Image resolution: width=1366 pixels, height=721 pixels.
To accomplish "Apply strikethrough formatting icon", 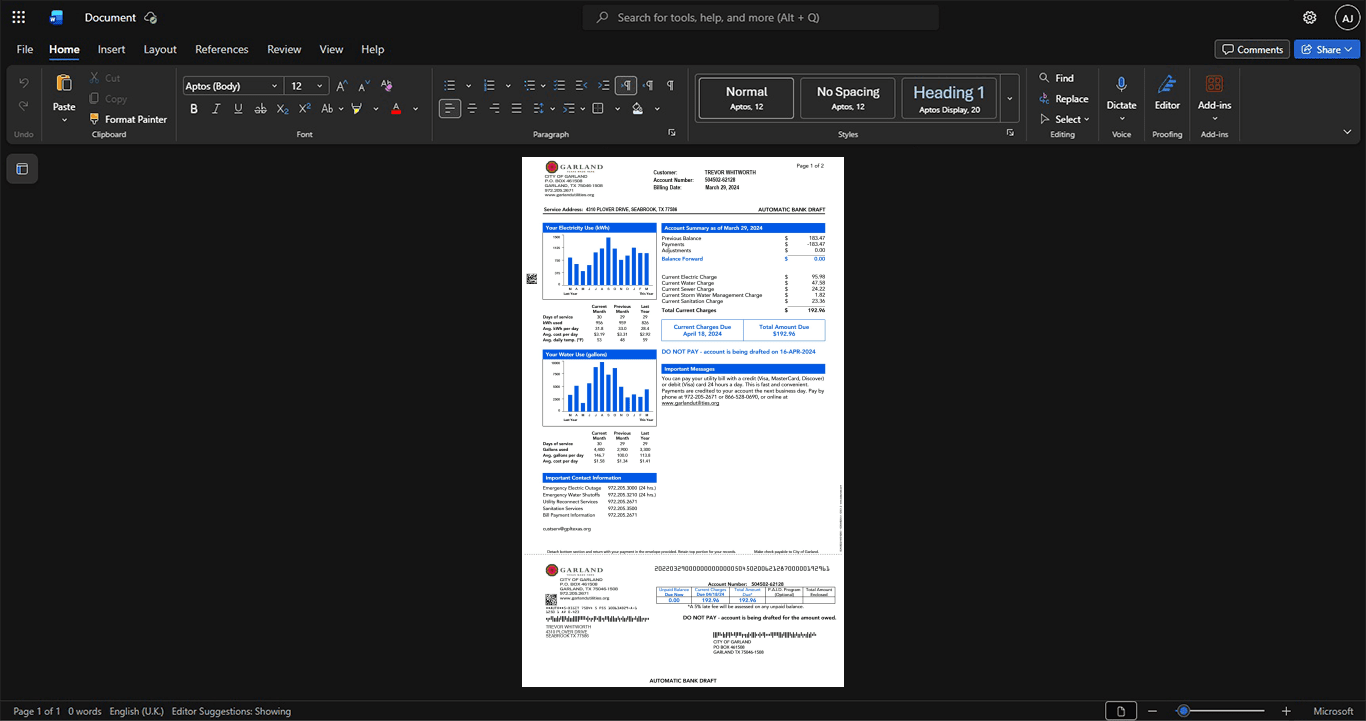I will click(x=260, y=108).
